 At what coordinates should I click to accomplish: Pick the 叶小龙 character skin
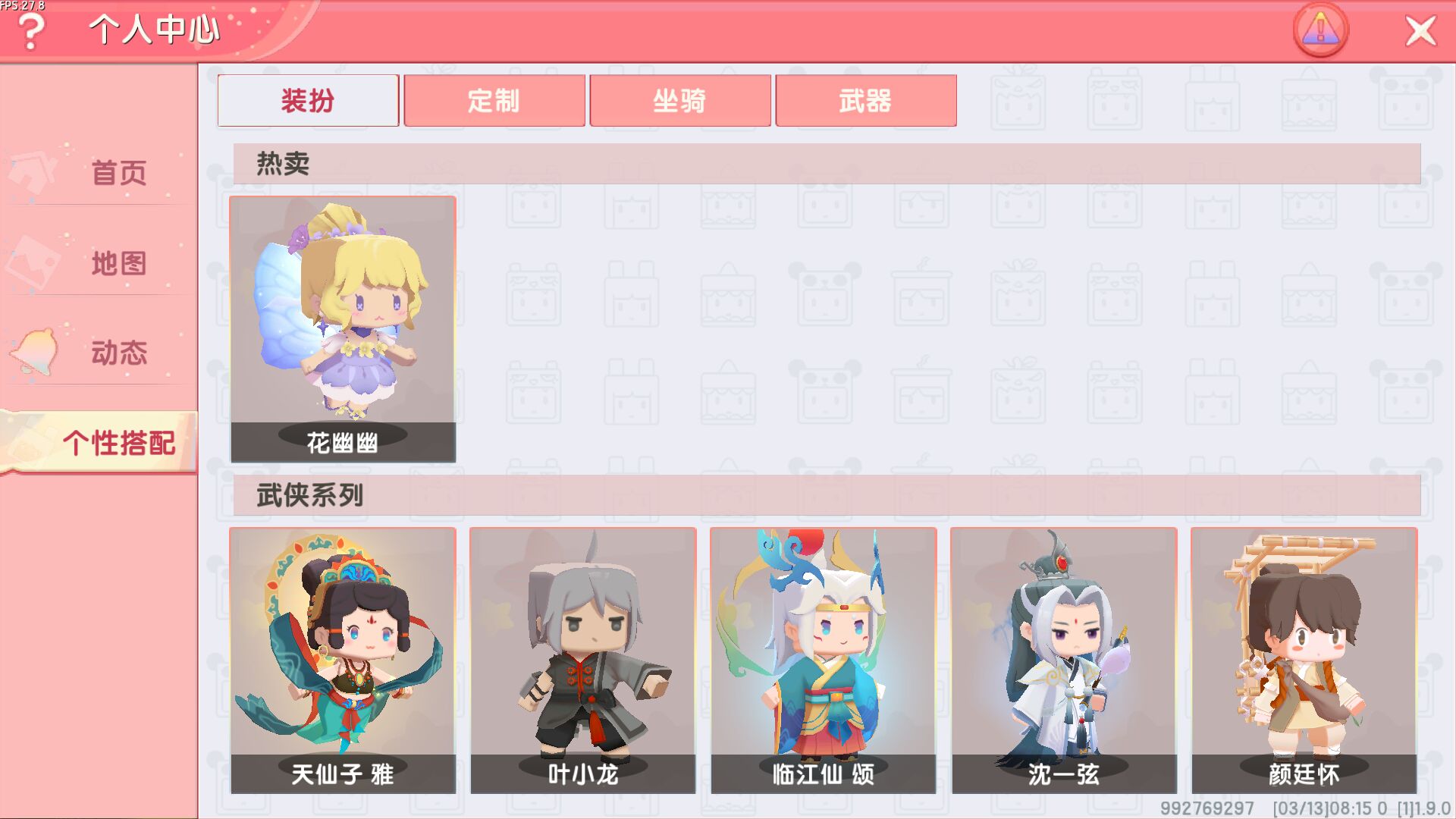(x=583, y=661)
